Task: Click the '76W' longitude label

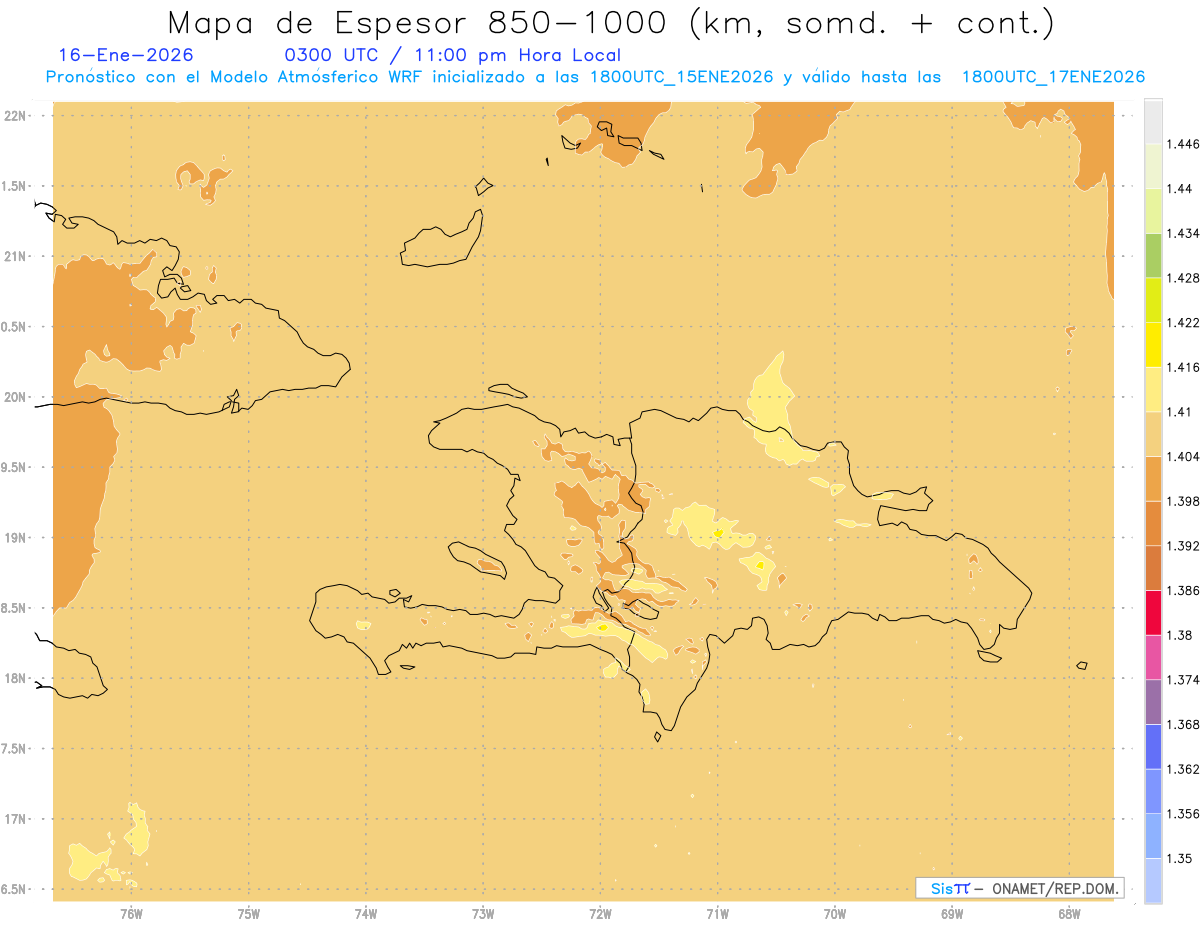Action: click(x=131, y=913)
